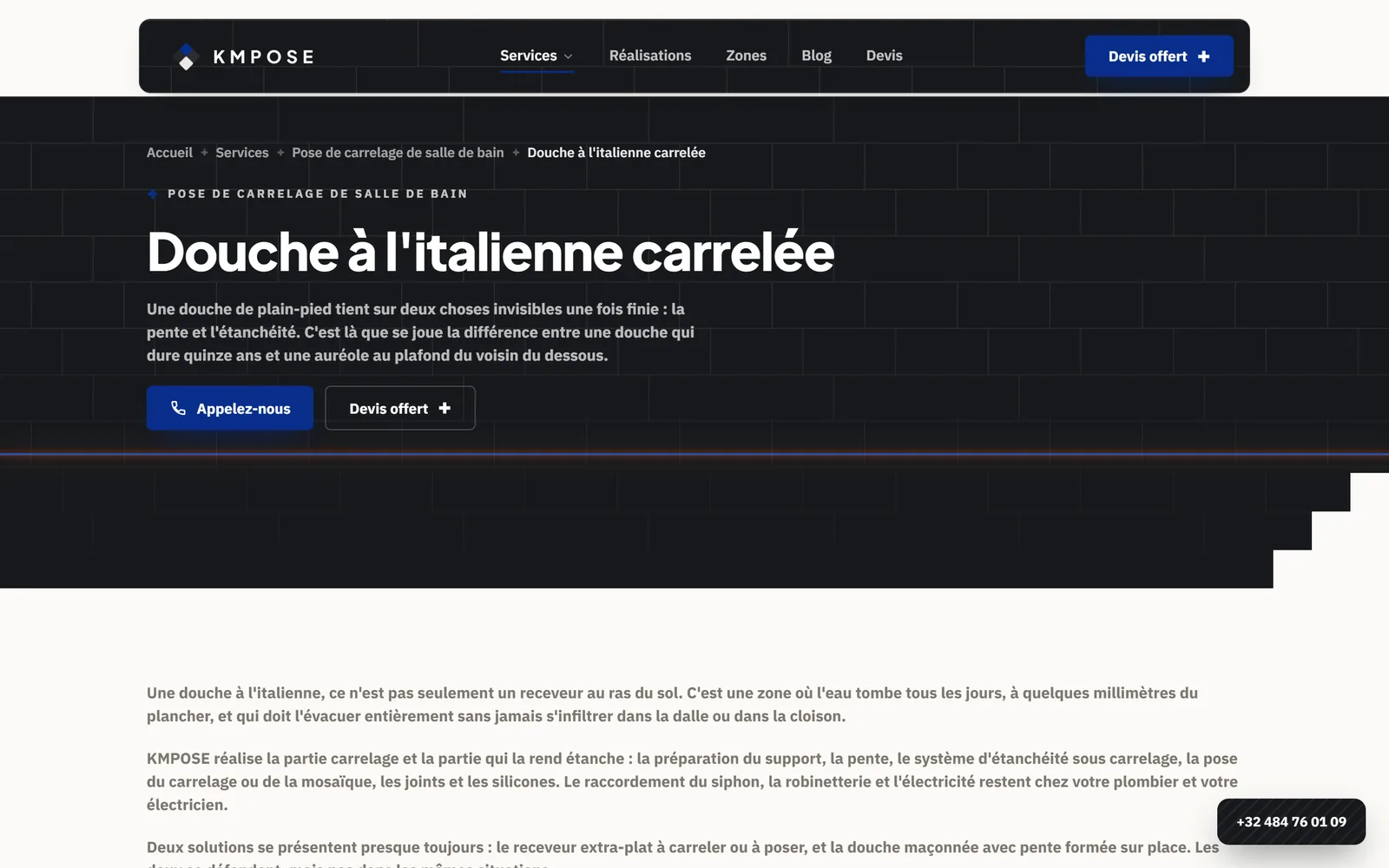The image size is (1389, 868).
Task: Open the Blog navigation item
Action: [816, 56]
